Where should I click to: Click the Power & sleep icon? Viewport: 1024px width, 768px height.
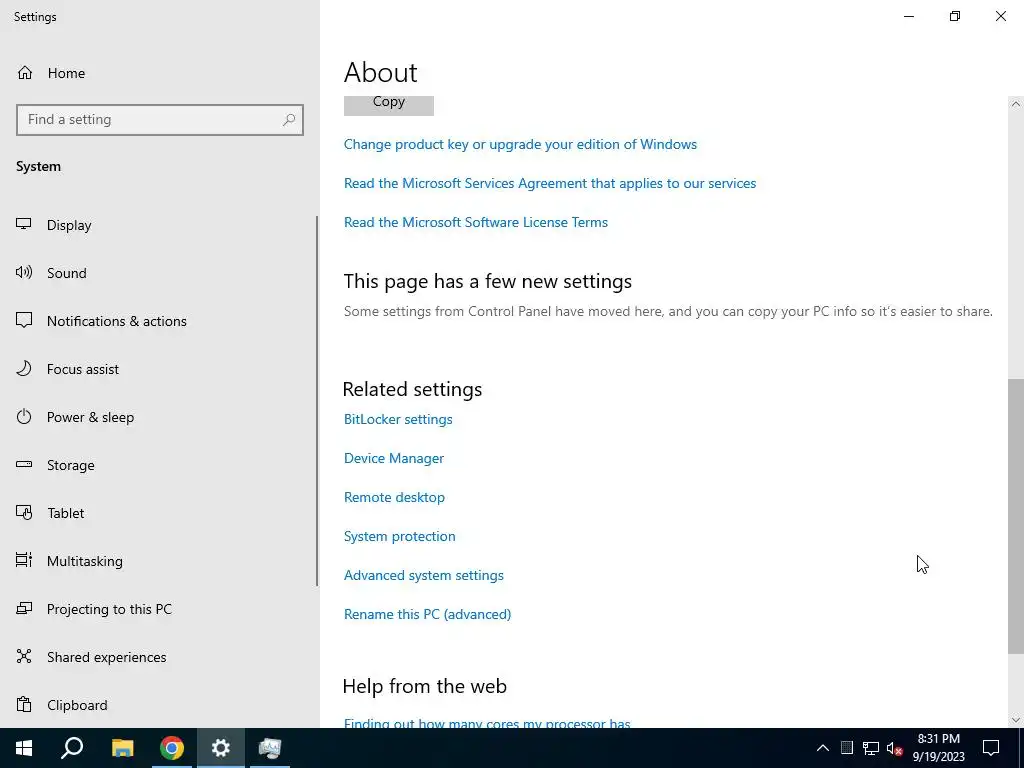pyautogui.click(x=24, y=417)
